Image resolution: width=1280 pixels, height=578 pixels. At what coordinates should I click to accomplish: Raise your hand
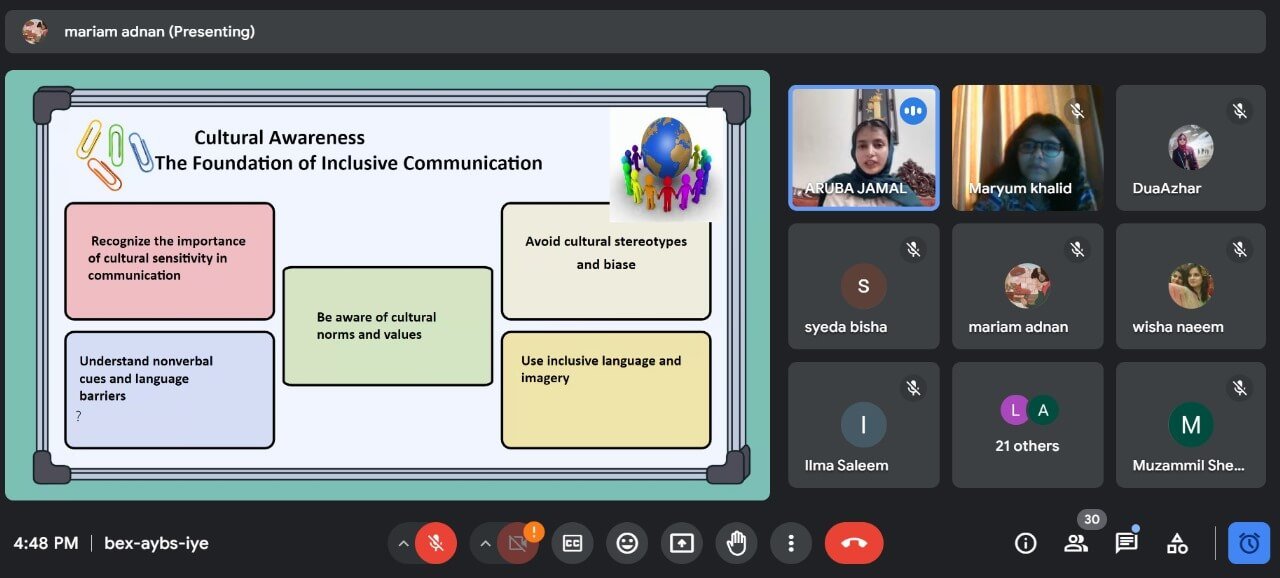pos(736,543)
